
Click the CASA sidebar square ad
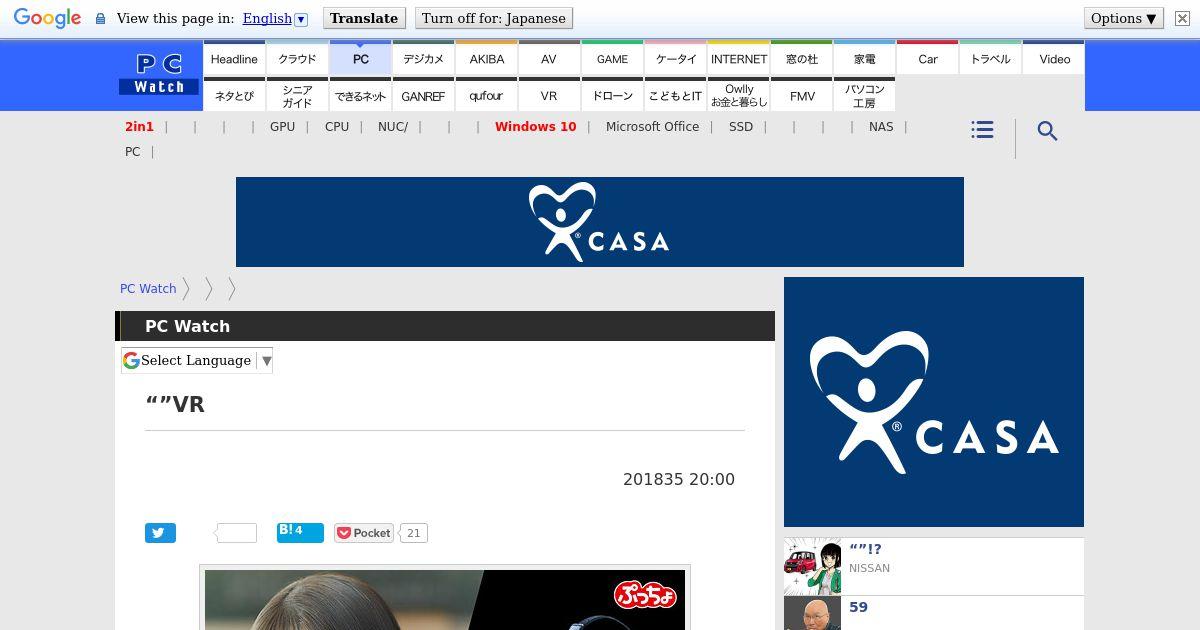[934, 402]
